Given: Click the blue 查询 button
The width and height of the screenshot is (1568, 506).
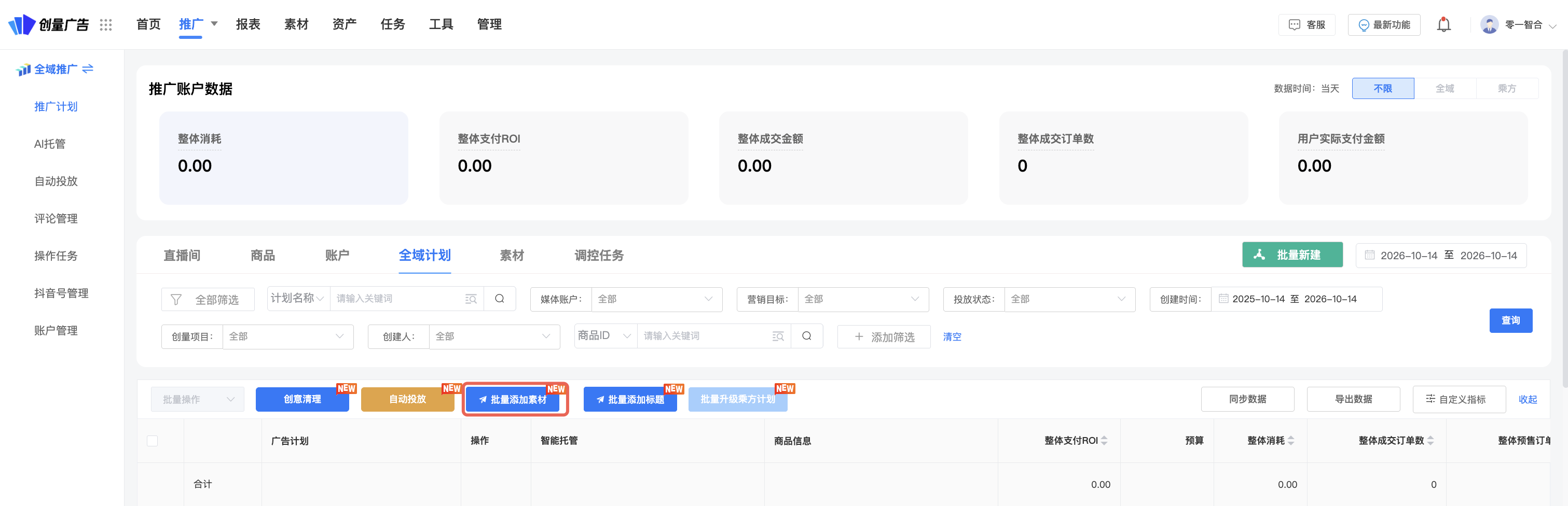Looking at the screenshot, I should pos(1511,320).
